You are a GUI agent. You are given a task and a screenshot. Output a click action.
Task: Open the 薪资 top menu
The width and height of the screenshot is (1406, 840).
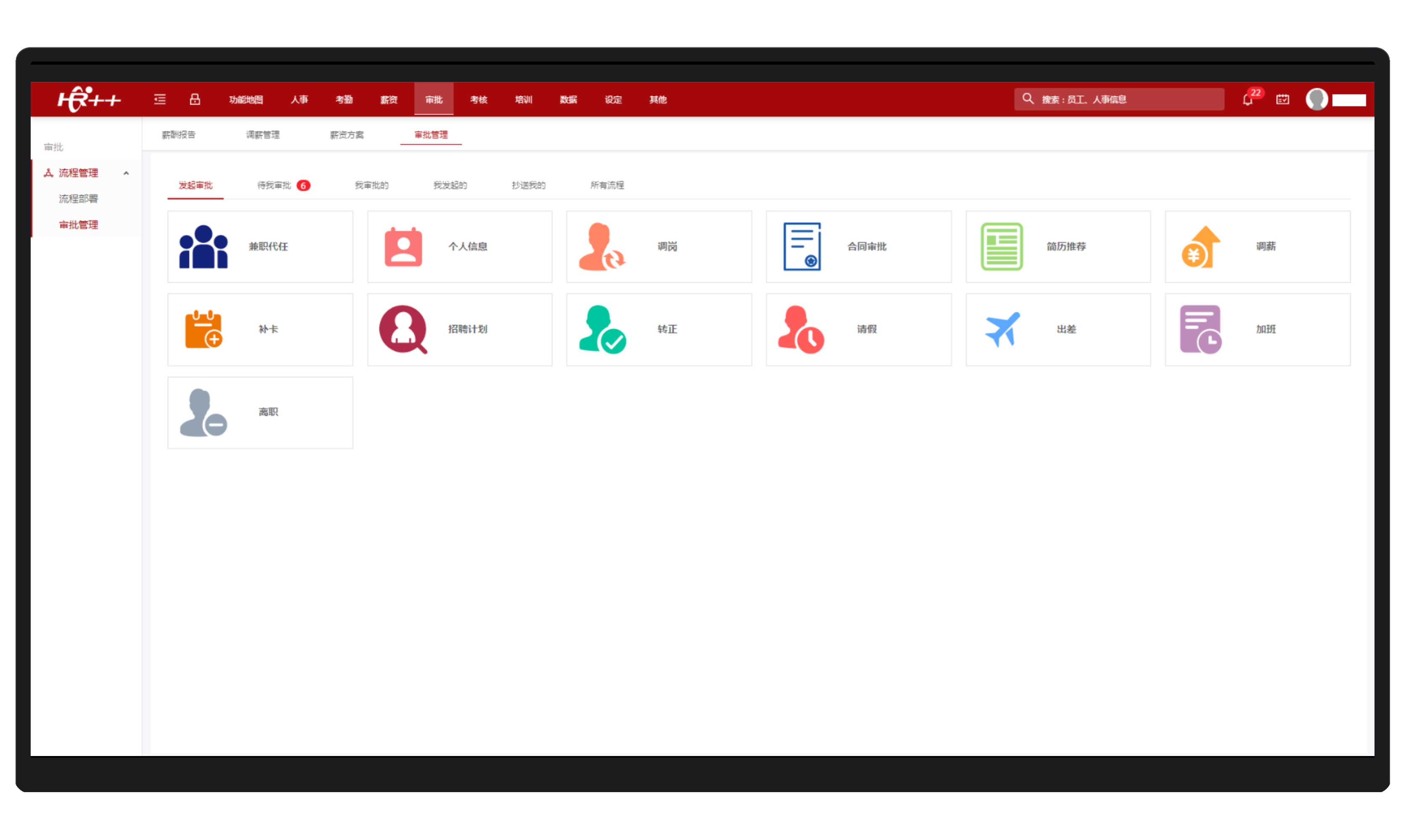click(x=389, y=100)
